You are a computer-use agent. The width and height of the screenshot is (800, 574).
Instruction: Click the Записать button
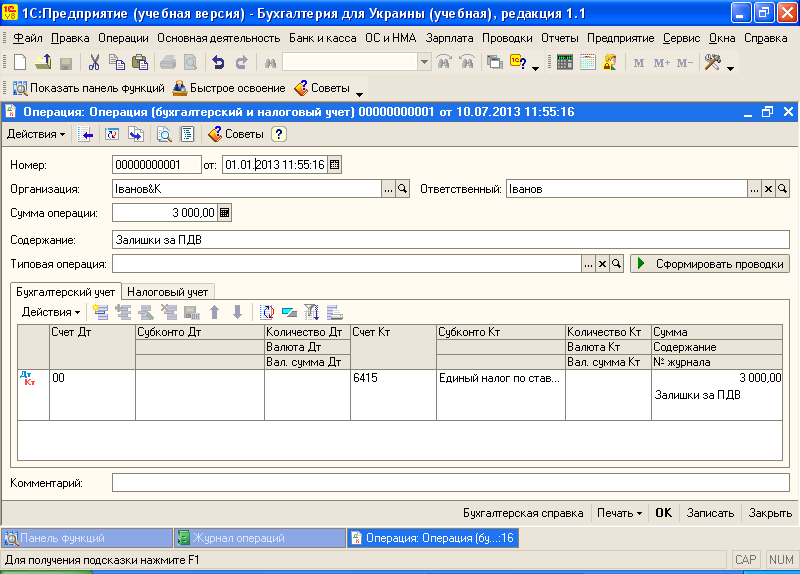click(x=710, y=513)
